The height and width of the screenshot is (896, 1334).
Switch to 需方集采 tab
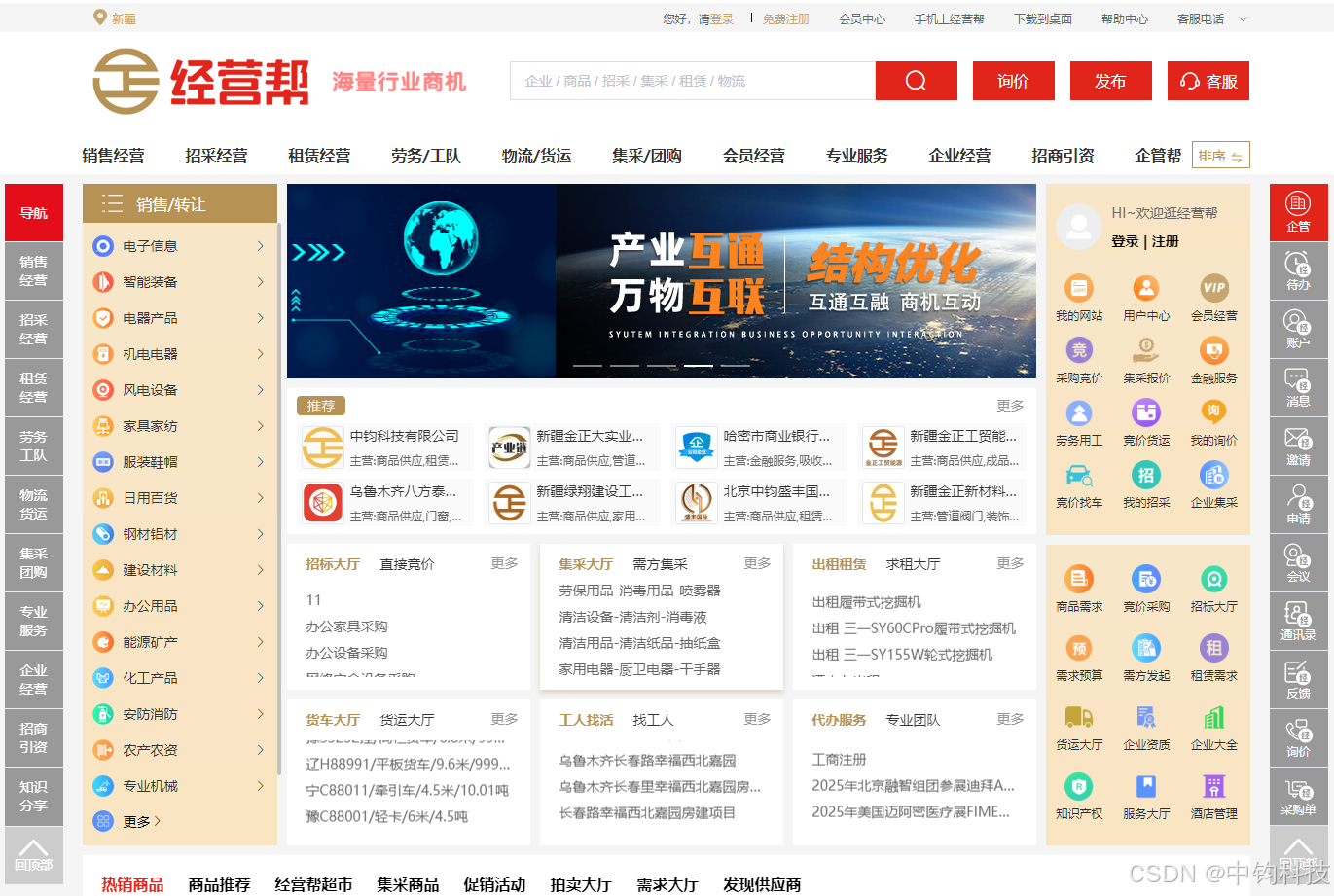coord(660,564)
